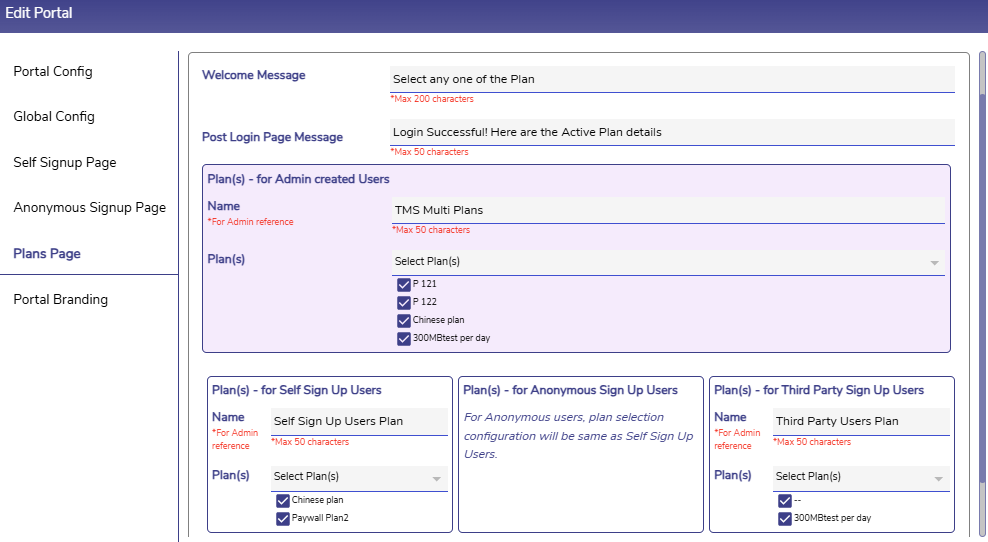Open the Portal Config section
Viewport: 988px width, 542px height.
[53, 72]
